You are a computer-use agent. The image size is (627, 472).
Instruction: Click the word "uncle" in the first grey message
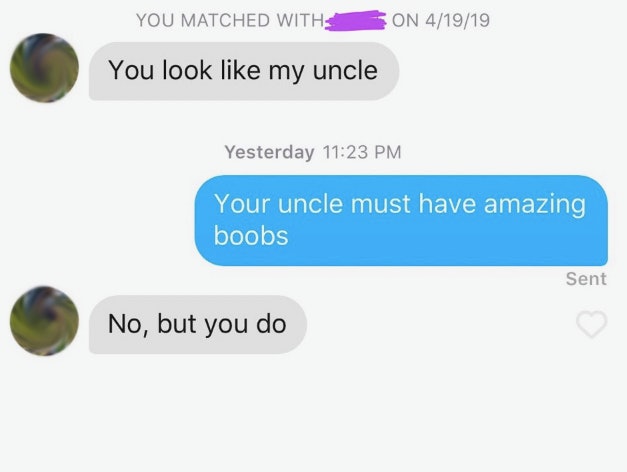345,71
